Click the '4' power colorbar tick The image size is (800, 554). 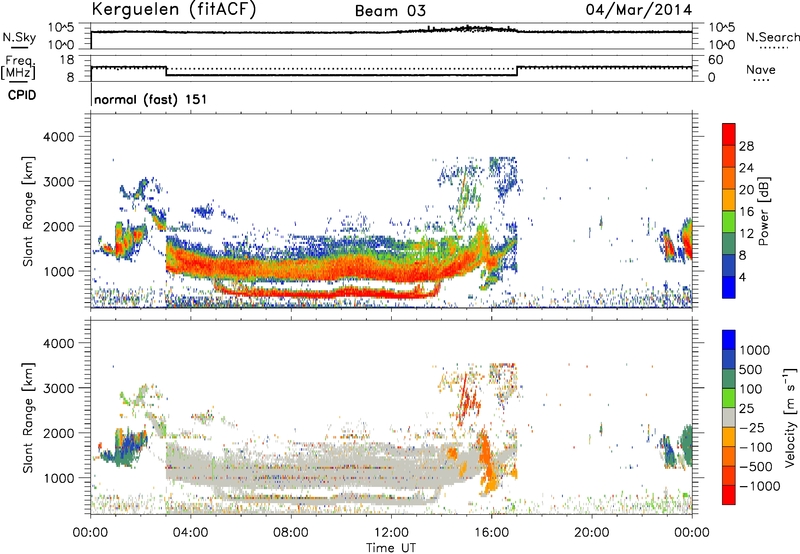point(743,277)
